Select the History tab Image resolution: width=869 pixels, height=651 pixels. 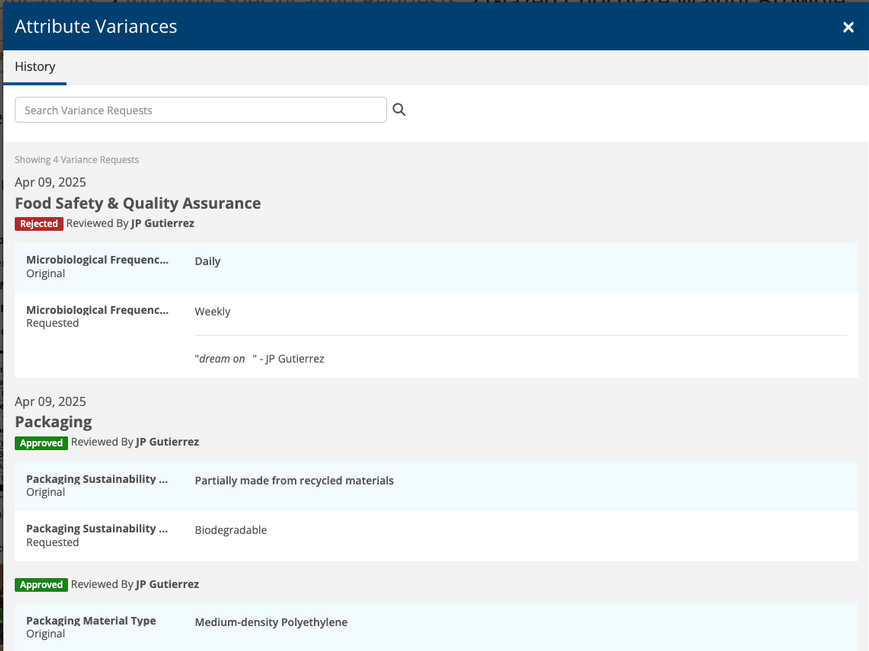point(35,67)
